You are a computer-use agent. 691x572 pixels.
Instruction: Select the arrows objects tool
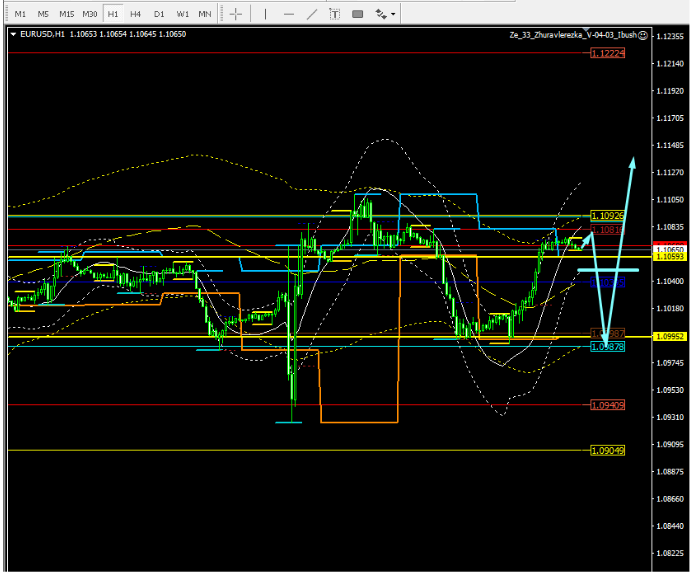click(381, 14)
